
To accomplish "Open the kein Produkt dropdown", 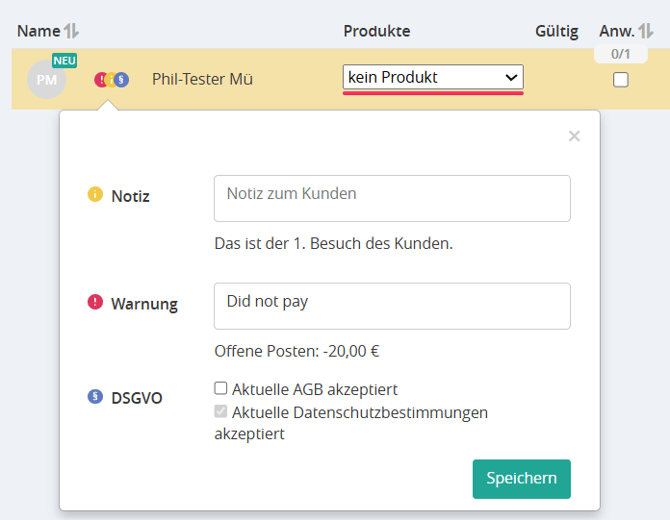I will click(432, 77).
